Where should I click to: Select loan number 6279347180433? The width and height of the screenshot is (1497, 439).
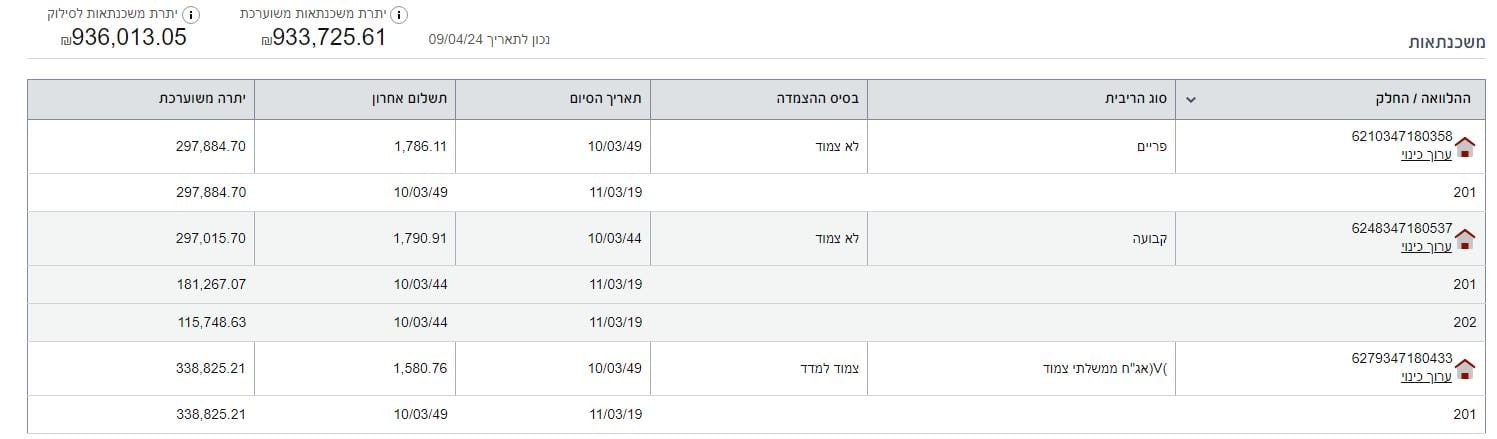coord(1401,358)
